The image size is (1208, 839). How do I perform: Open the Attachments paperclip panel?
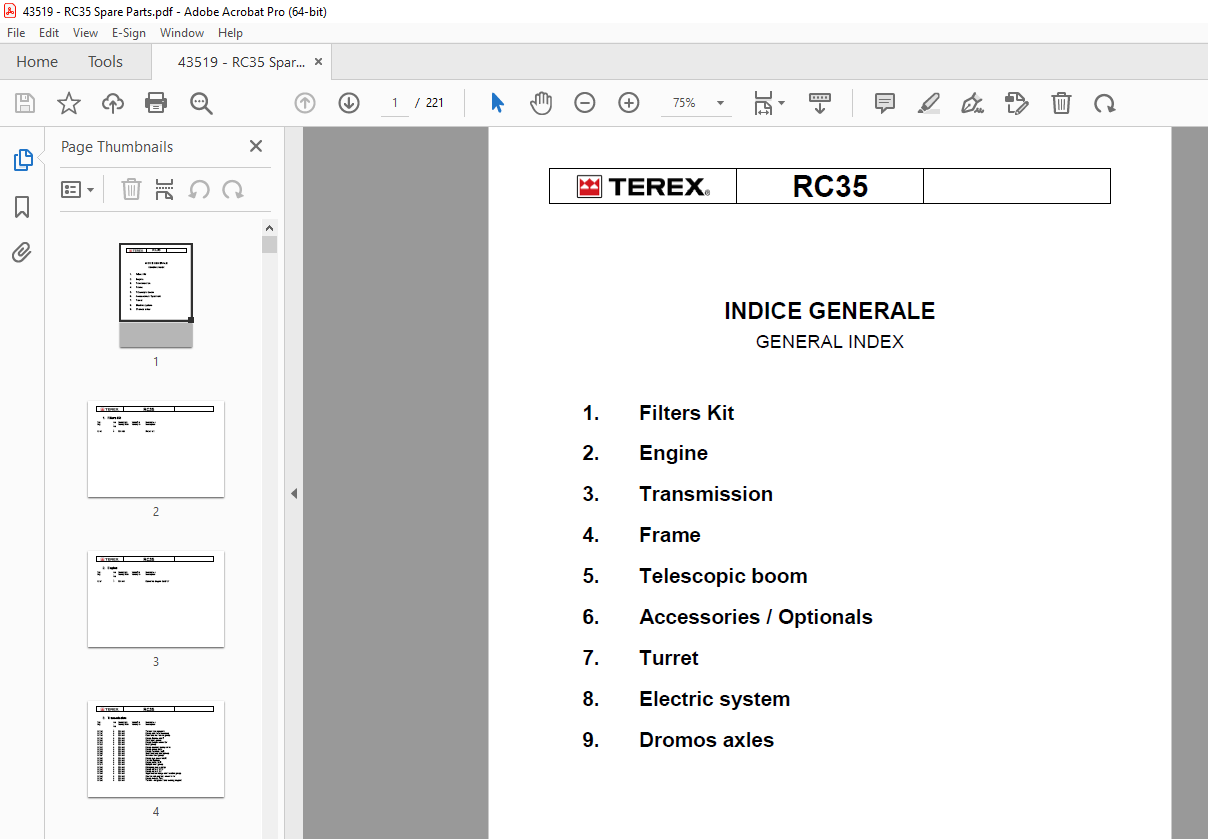(22, 251)
